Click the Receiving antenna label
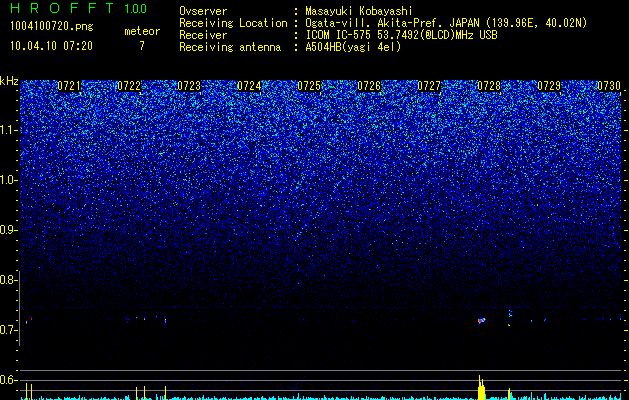The width and height of the screenshot is (629, 400). [230, 47]
